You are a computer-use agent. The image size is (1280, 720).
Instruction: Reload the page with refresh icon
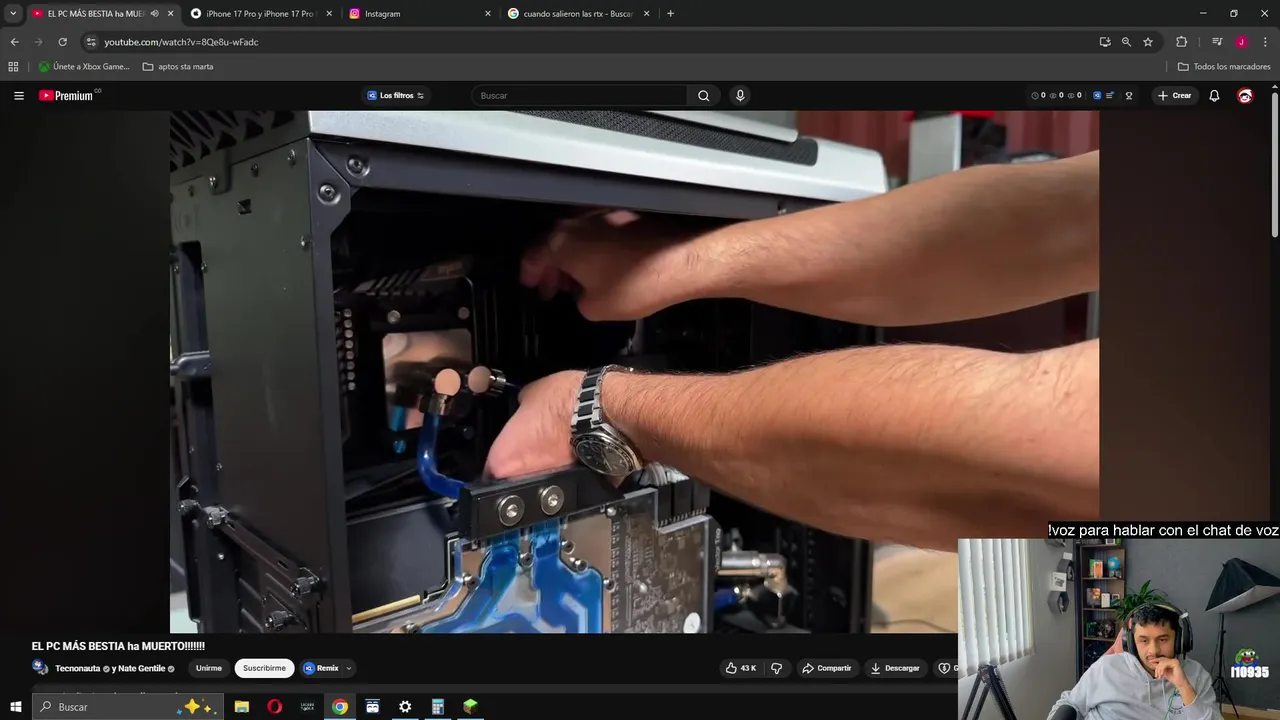(x=62, y=42)
